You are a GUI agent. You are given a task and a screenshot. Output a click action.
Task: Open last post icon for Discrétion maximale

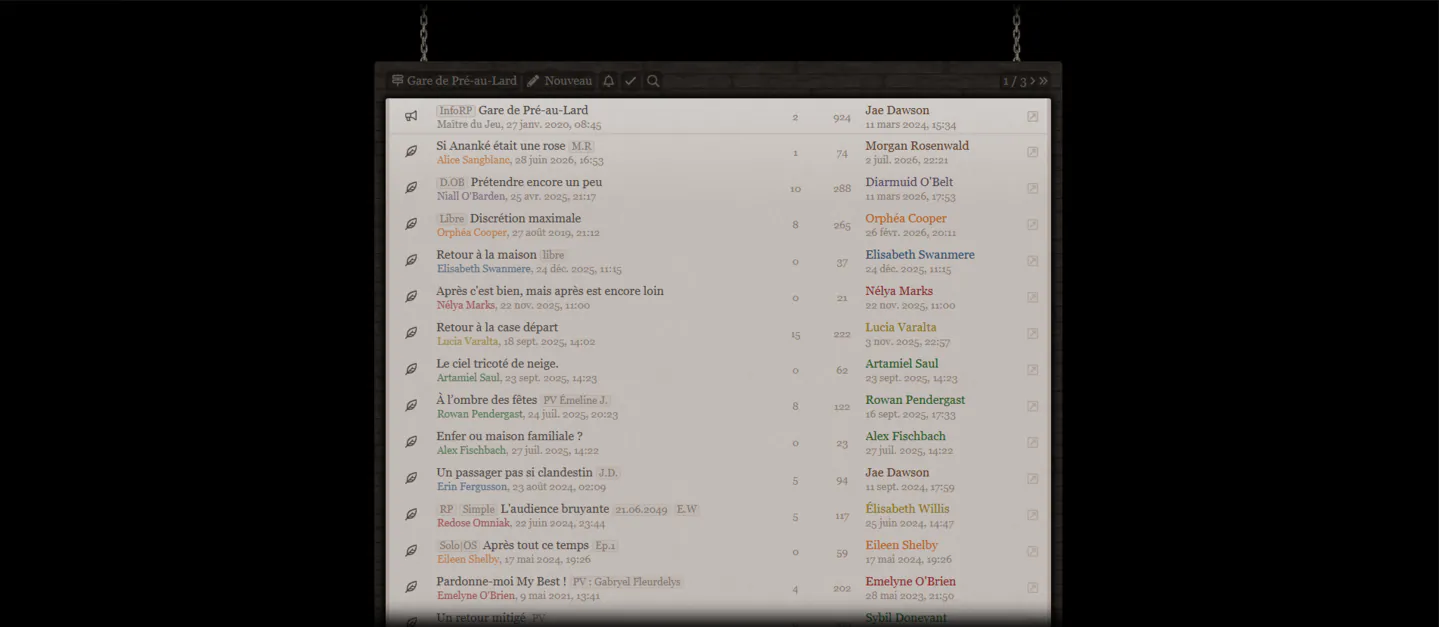[x=1033, y=225]
